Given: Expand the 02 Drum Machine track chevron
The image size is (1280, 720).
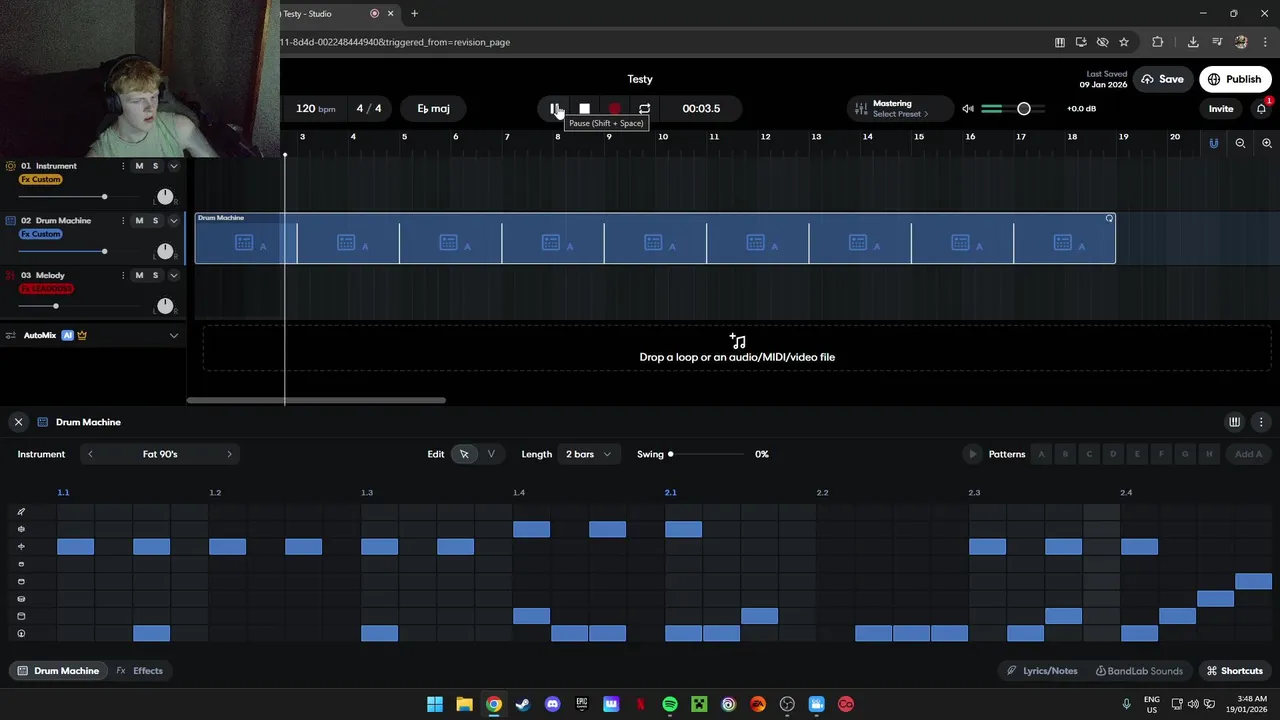Looking at the screenshot, I should (x=174, y=220).
